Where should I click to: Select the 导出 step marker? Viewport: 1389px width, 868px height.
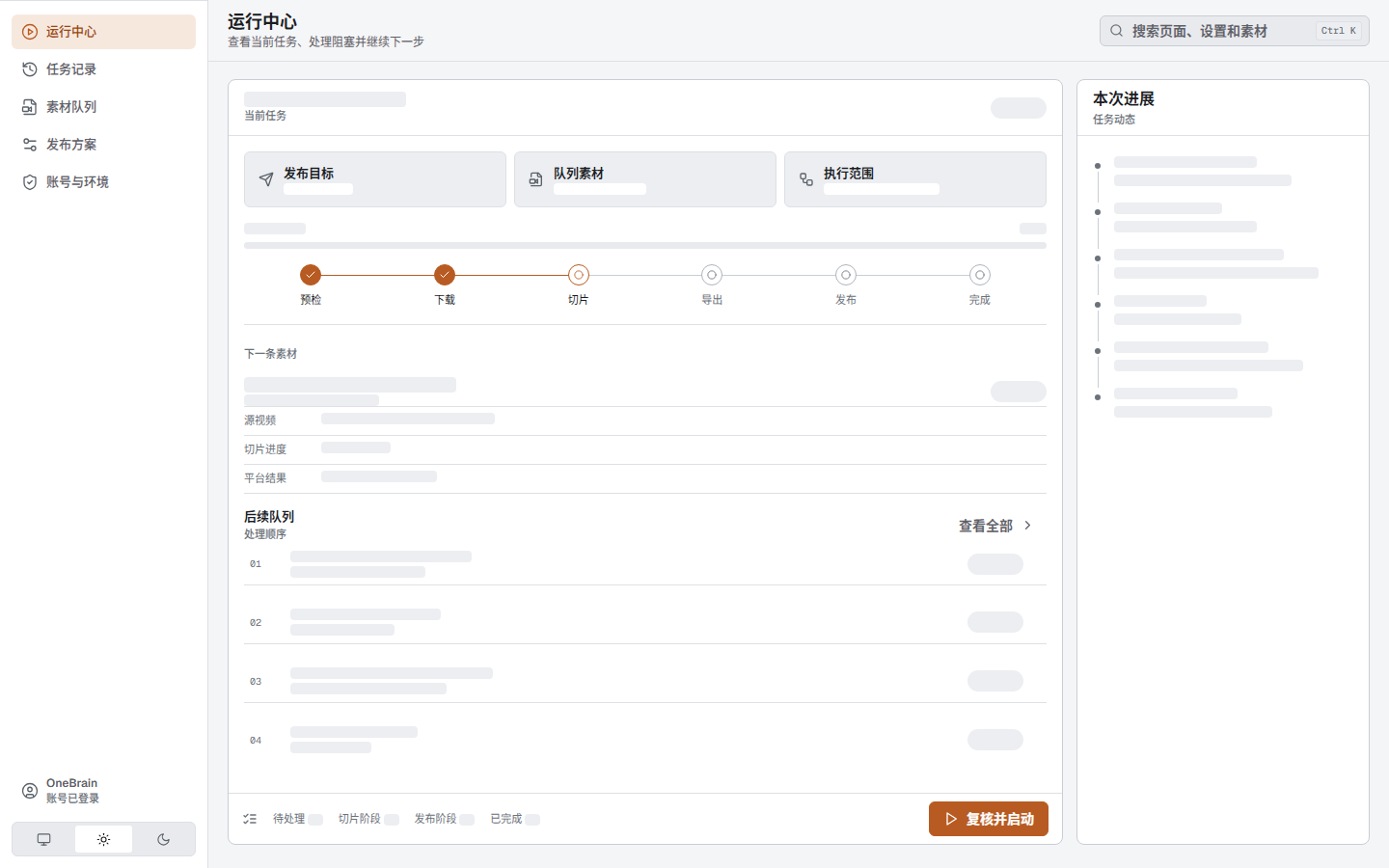click(x=712, y=275)
